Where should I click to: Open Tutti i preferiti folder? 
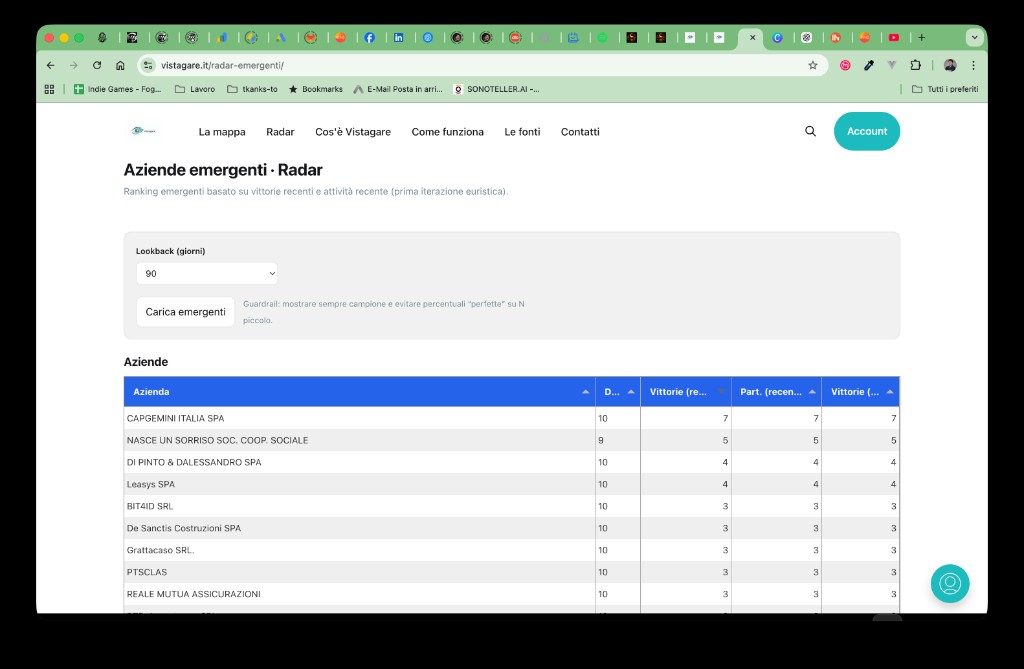pyautogui.click(x=945, y=89)
